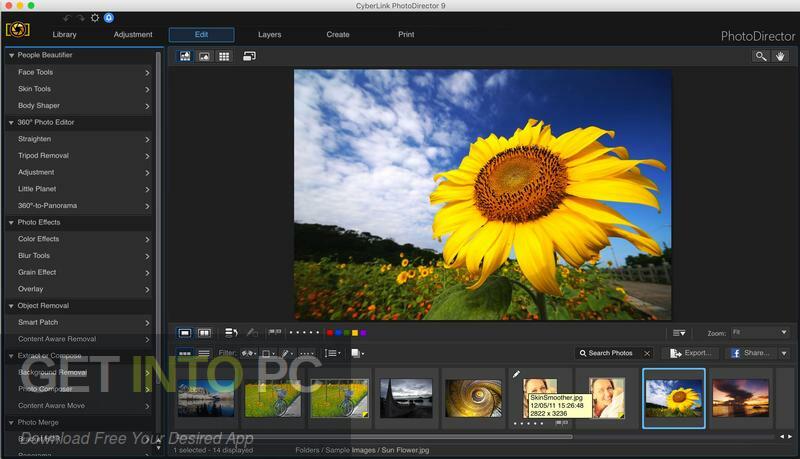Open the Layers tab
Viewport: 800px width, 459px height.
(x=269, y=35)
